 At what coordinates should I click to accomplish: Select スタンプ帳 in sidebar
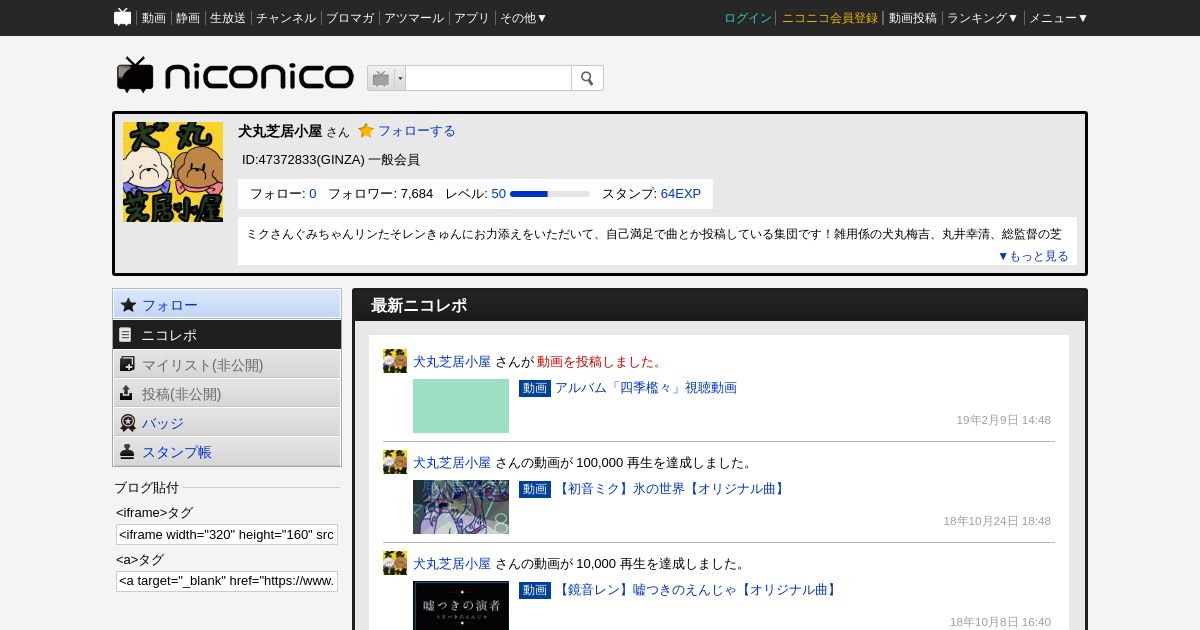pos(227,451)
